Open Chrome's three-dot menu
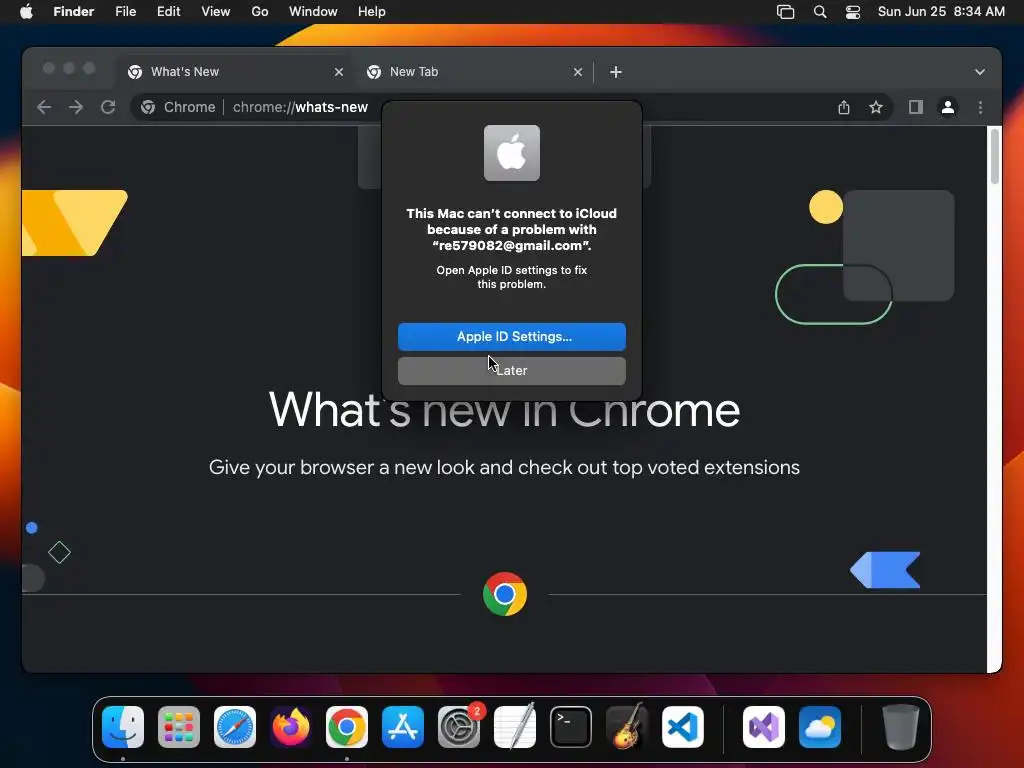 [x=980, y=107]
